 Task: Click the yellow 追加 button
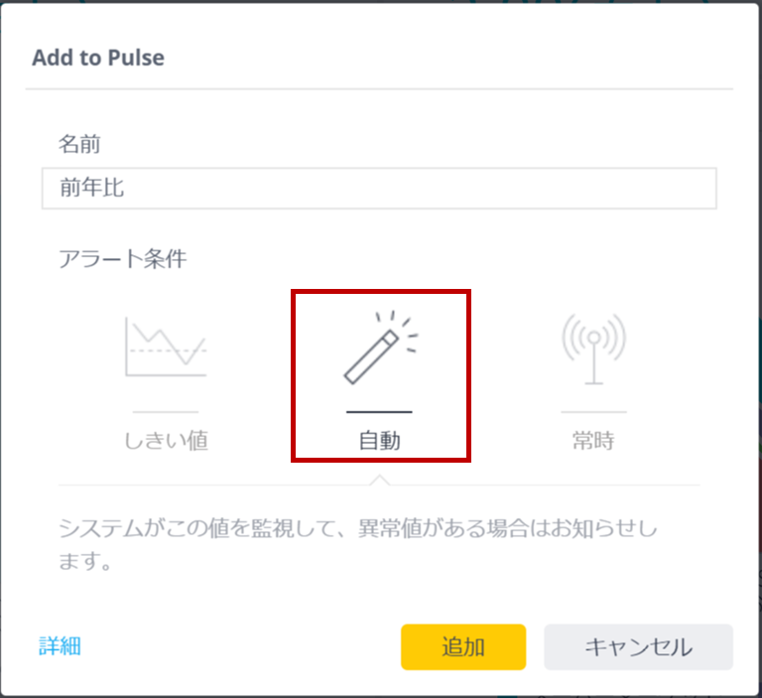pos(463,647)
